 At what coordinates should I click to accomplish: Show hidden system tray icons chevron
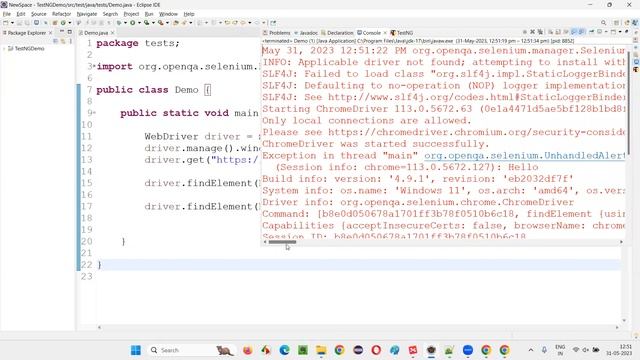click(531, 350)
